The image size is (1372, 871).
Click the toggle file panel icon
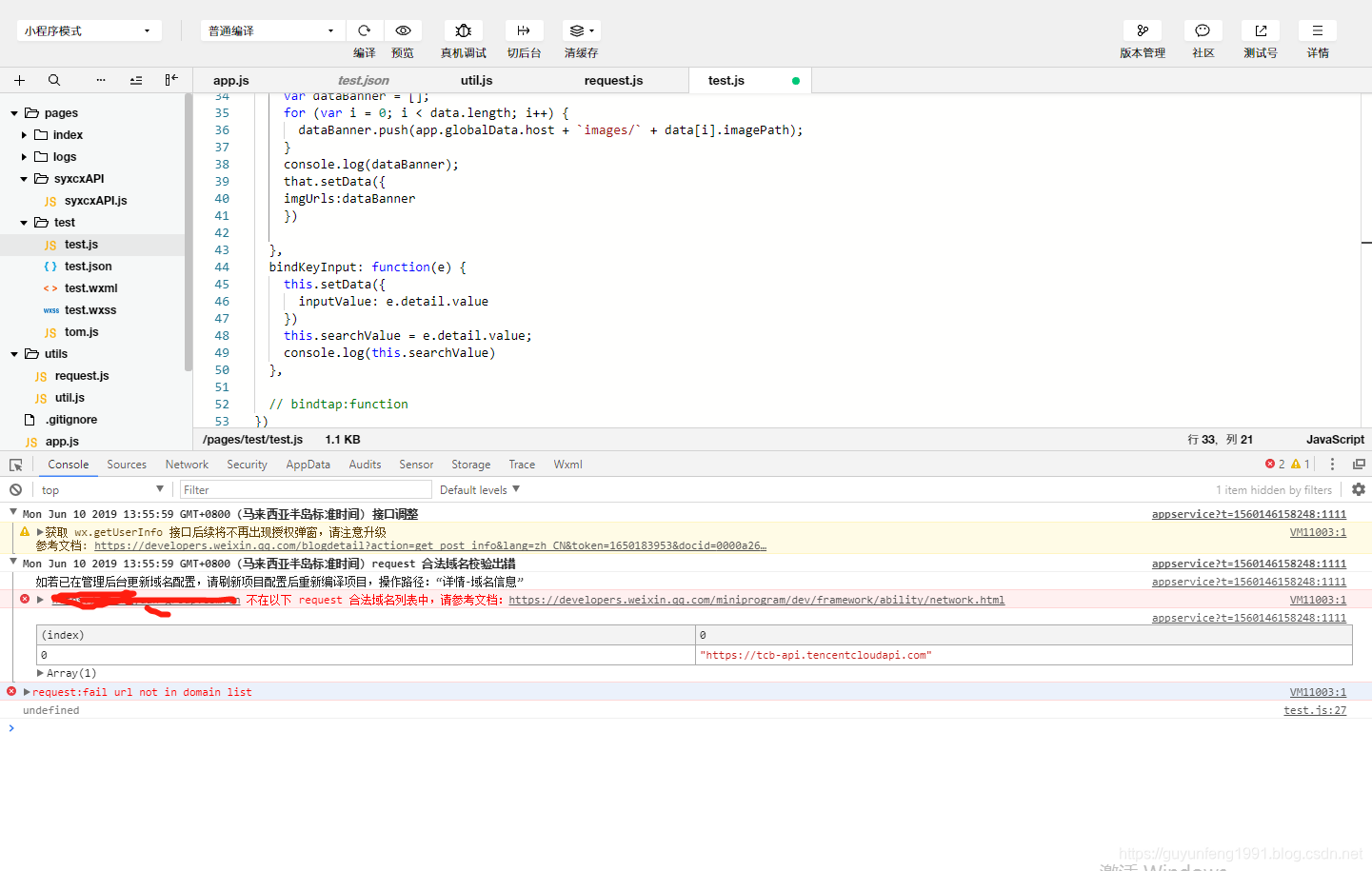(x=171, y=80)
